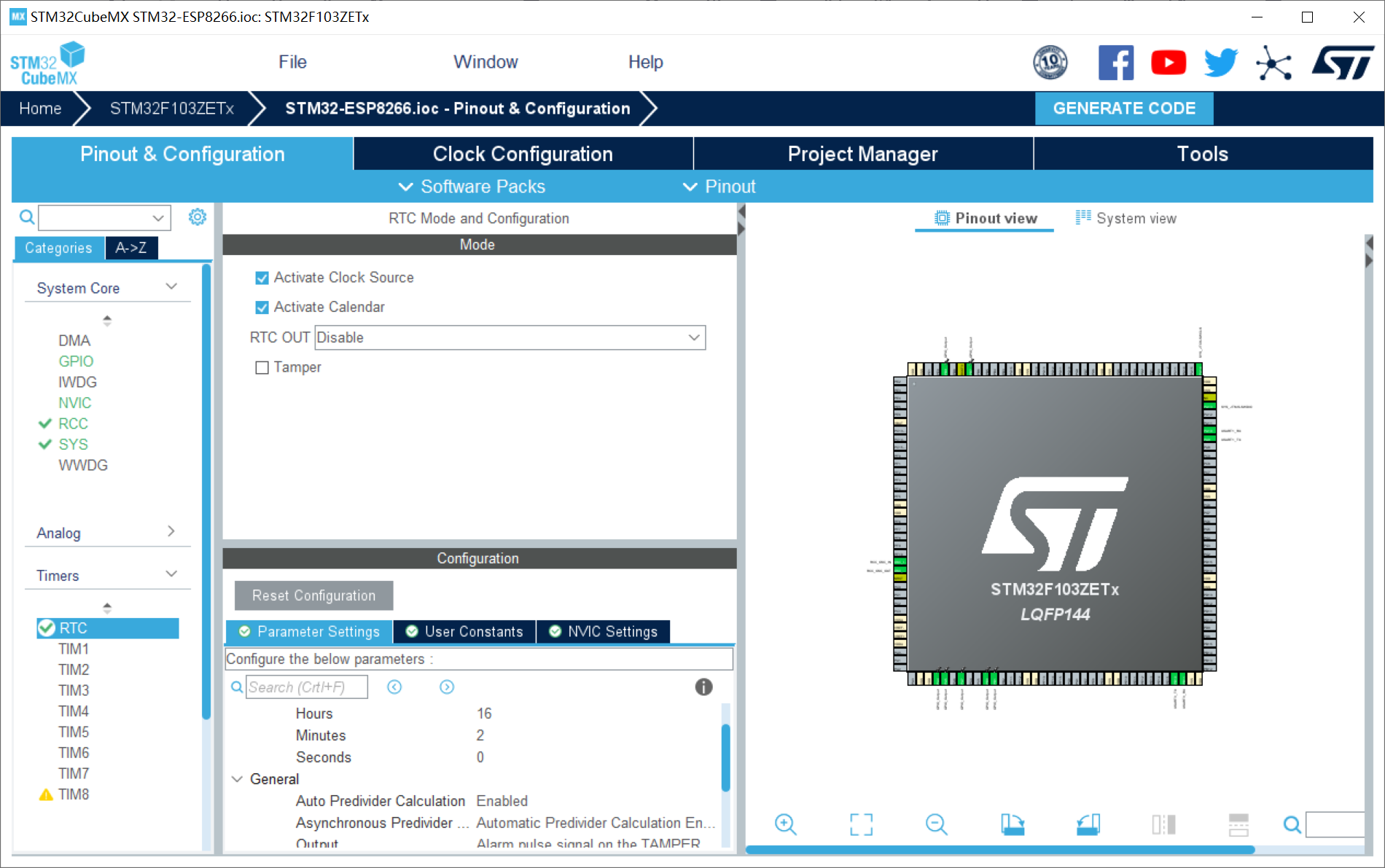Collapse the System Core category
The height and width of the screenshot is (868, 1385).
tap(171, 286)
